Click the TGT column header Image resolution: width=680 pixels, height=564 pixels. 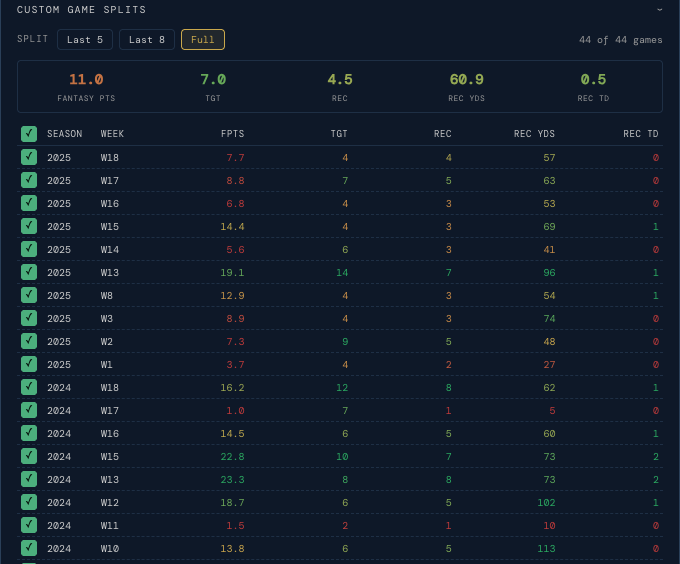pos(339,134)
